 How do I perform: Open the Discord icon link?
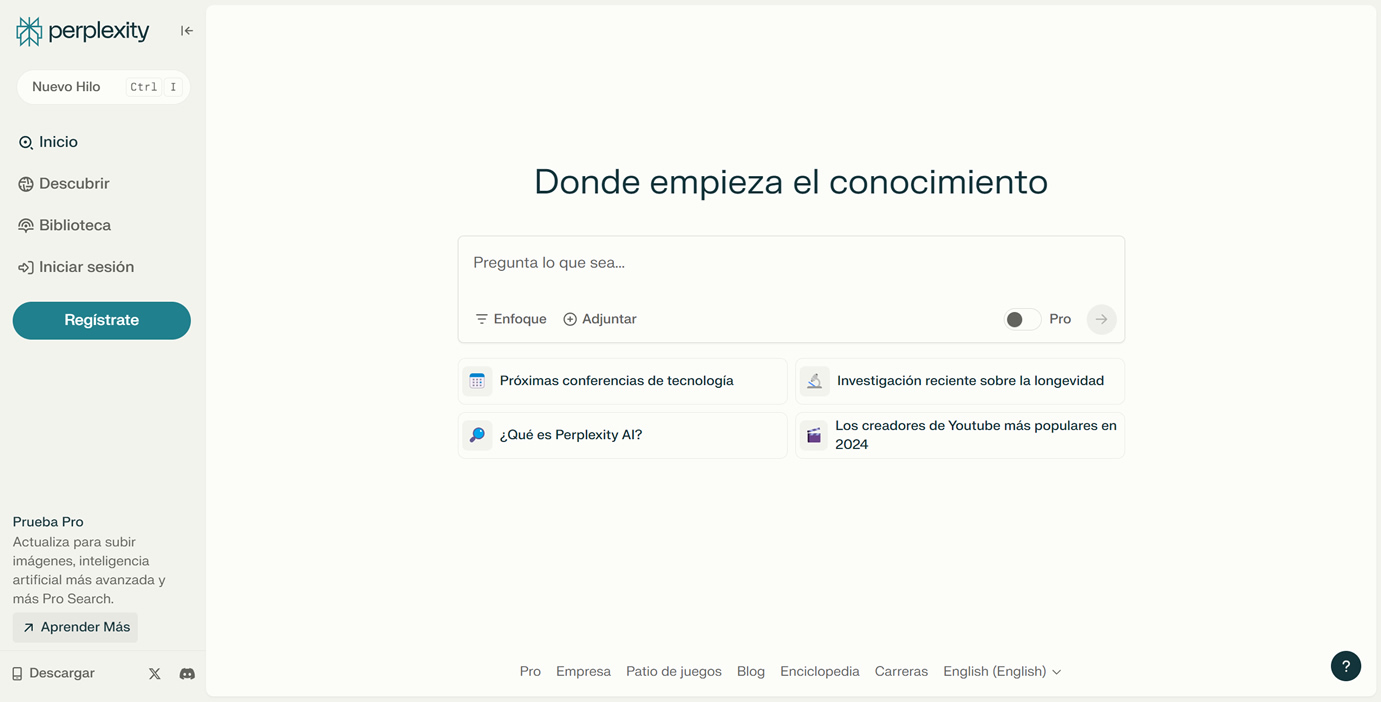[187, 674]
